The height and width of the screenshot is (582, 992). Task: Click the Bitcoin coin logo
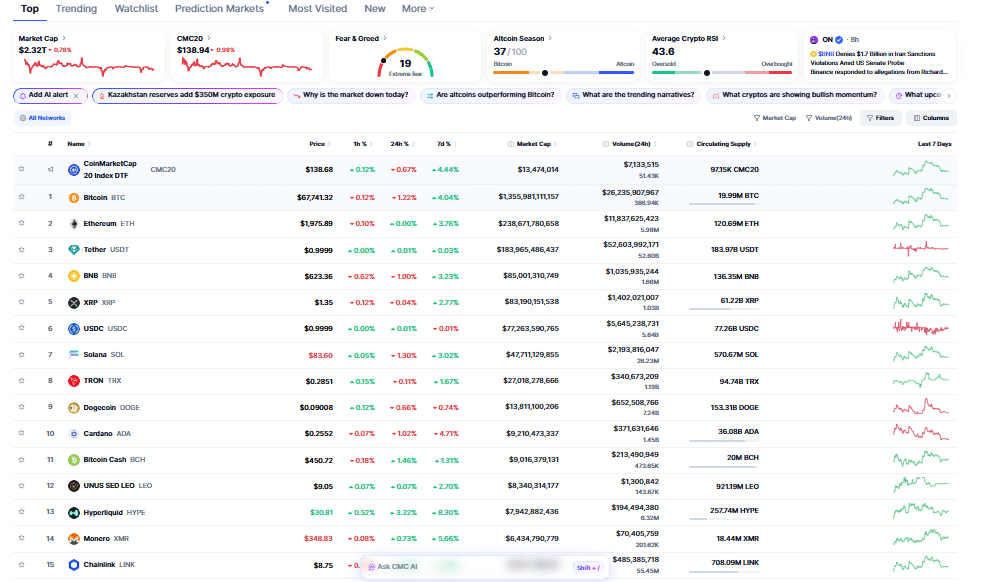tap(74, 197)
